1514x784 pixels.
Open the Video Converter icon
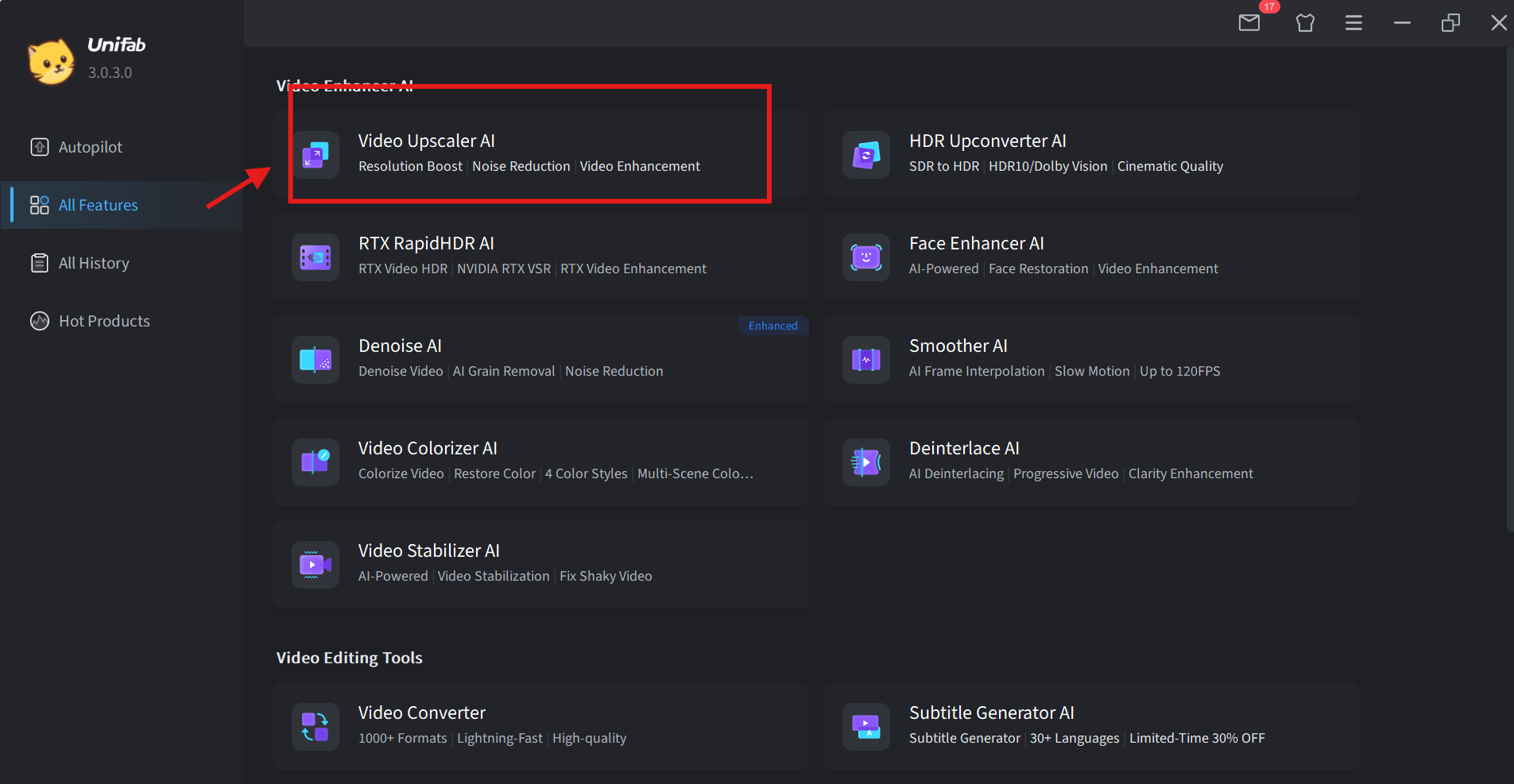[316, 727]
